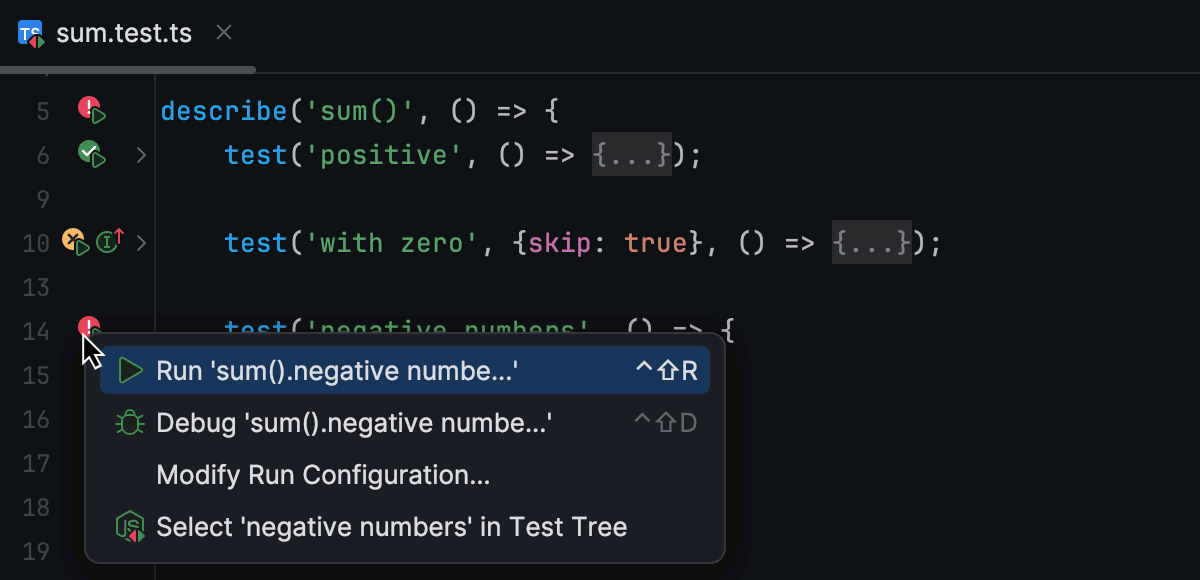Click the passed-test run icon on line 6
The image size is (1200, 580).
click(x=92, y=155)
